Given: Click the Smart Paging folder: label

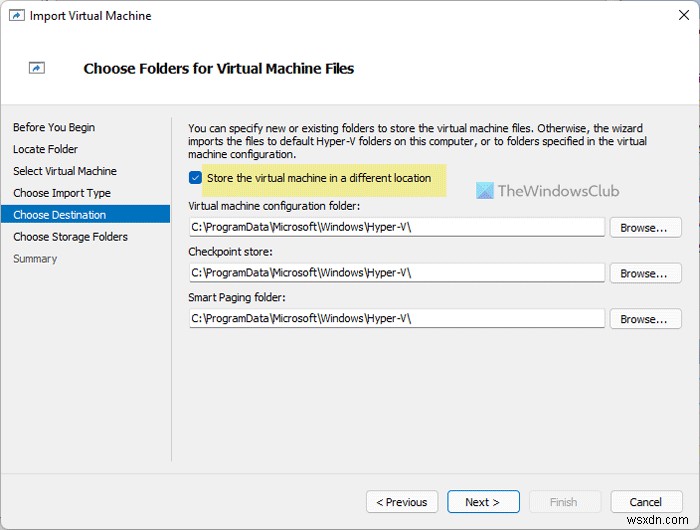Looking at the screenshot, I should pos(237,297).
